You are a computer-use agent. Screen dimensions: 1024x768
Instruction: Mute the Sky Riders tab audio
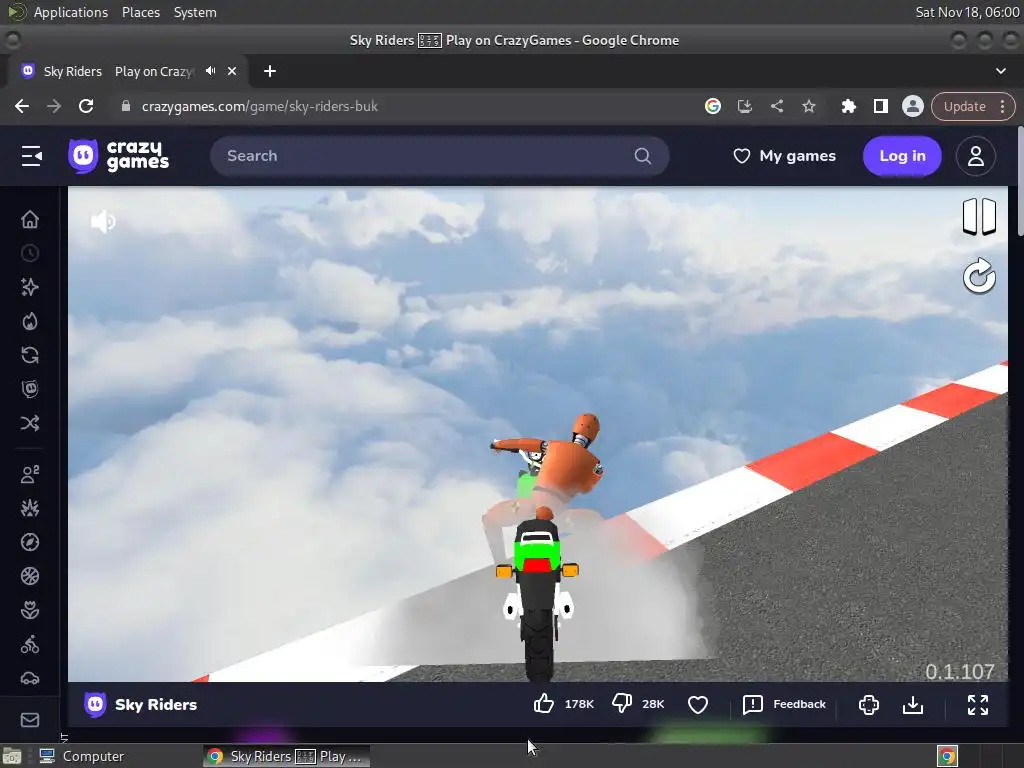(x=210, y=71)
